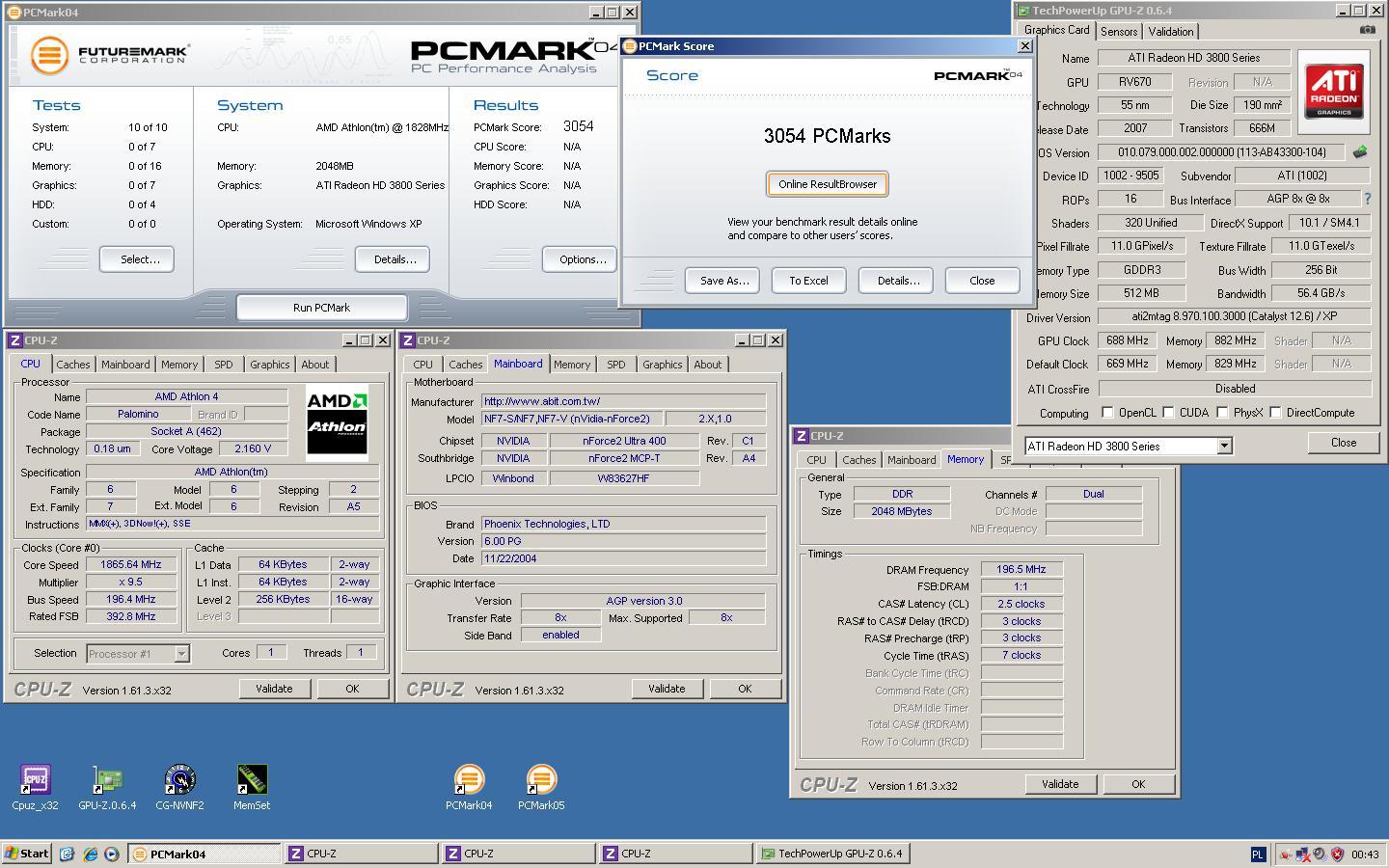Screen dimensions: 1389x868
Task: Click the GPU-Z Driver Version field
Action: 1235,316
